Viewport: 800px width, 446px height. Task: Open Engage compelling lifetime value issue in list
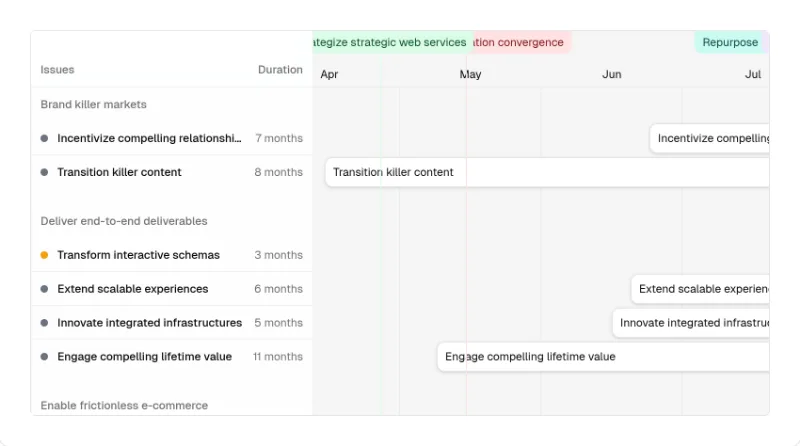(x=171, y=357)
